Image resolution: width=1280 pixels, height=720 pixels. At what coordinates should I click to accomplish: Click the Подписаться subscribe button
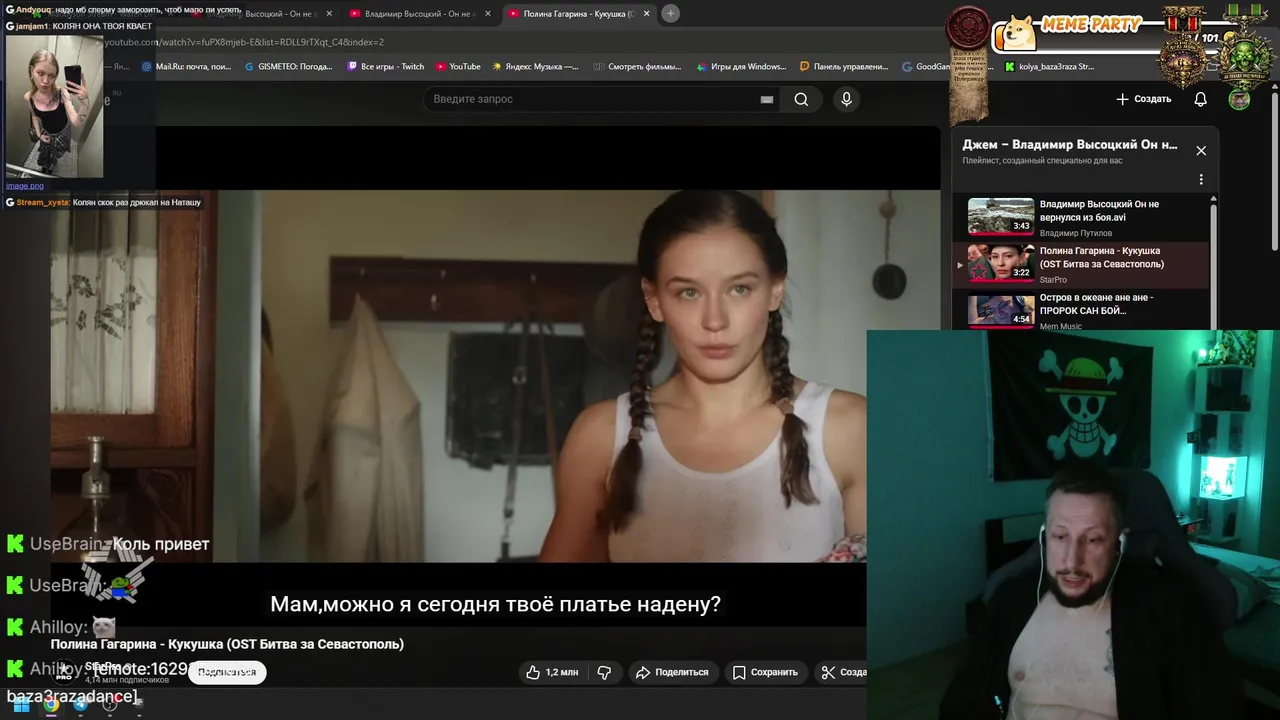point(227,672)
